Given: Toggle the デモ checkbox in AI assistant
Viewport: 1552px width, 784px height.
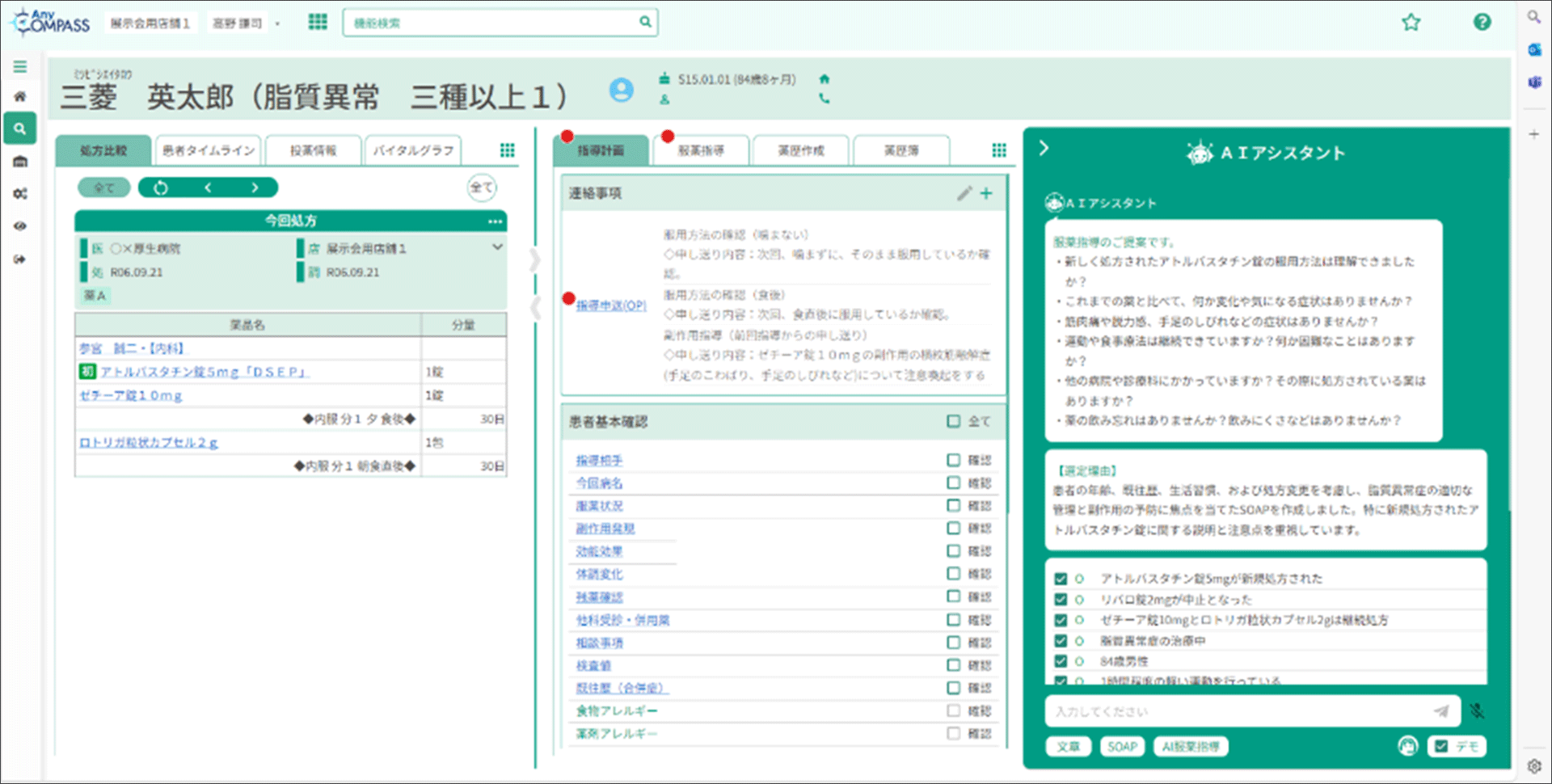Looking at the screenshot, I should [1441, 746].
